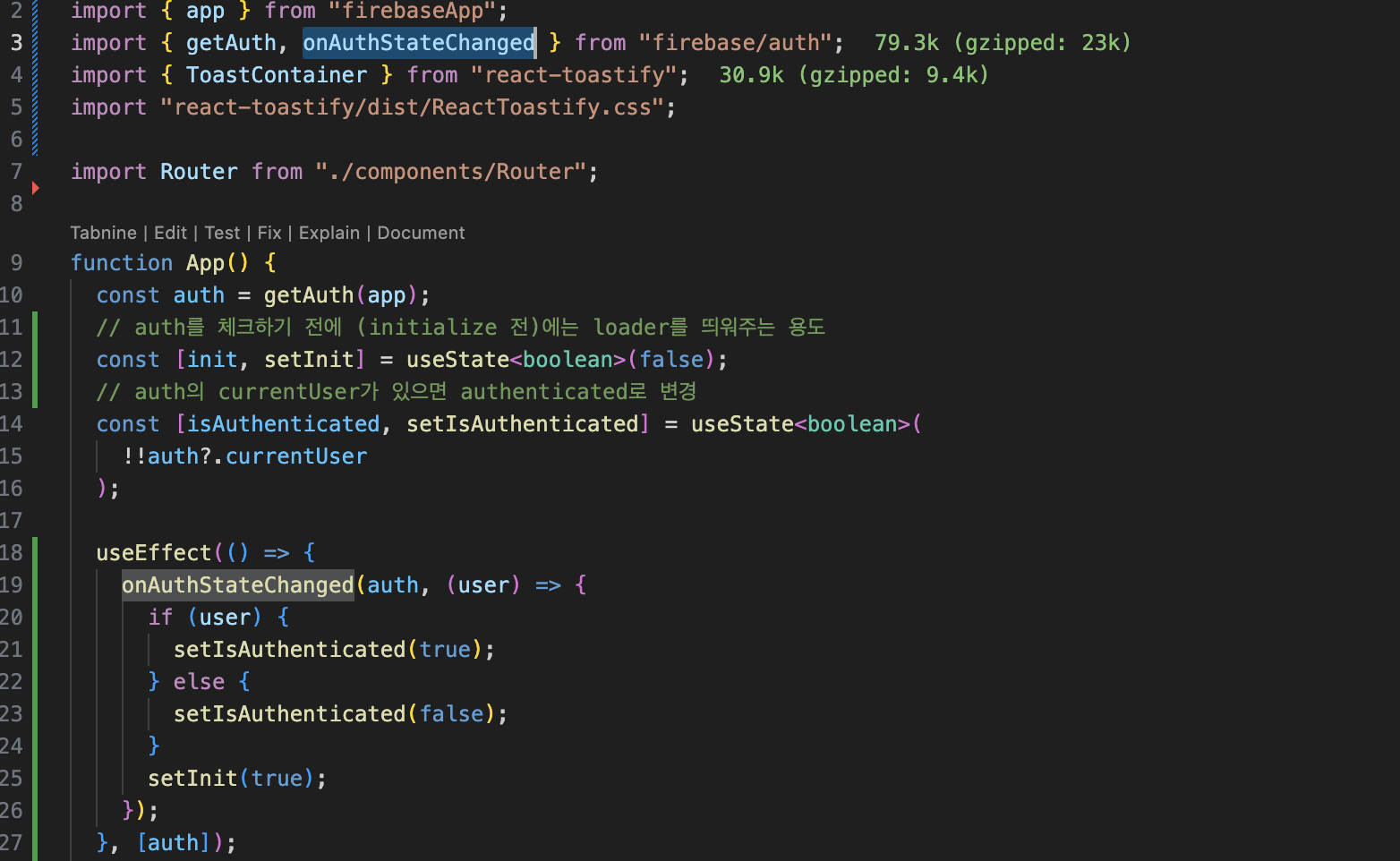Click setIsAuthenticated(false) on line 23
This screenshot has height=861, width=1400.
pos(335,714)
